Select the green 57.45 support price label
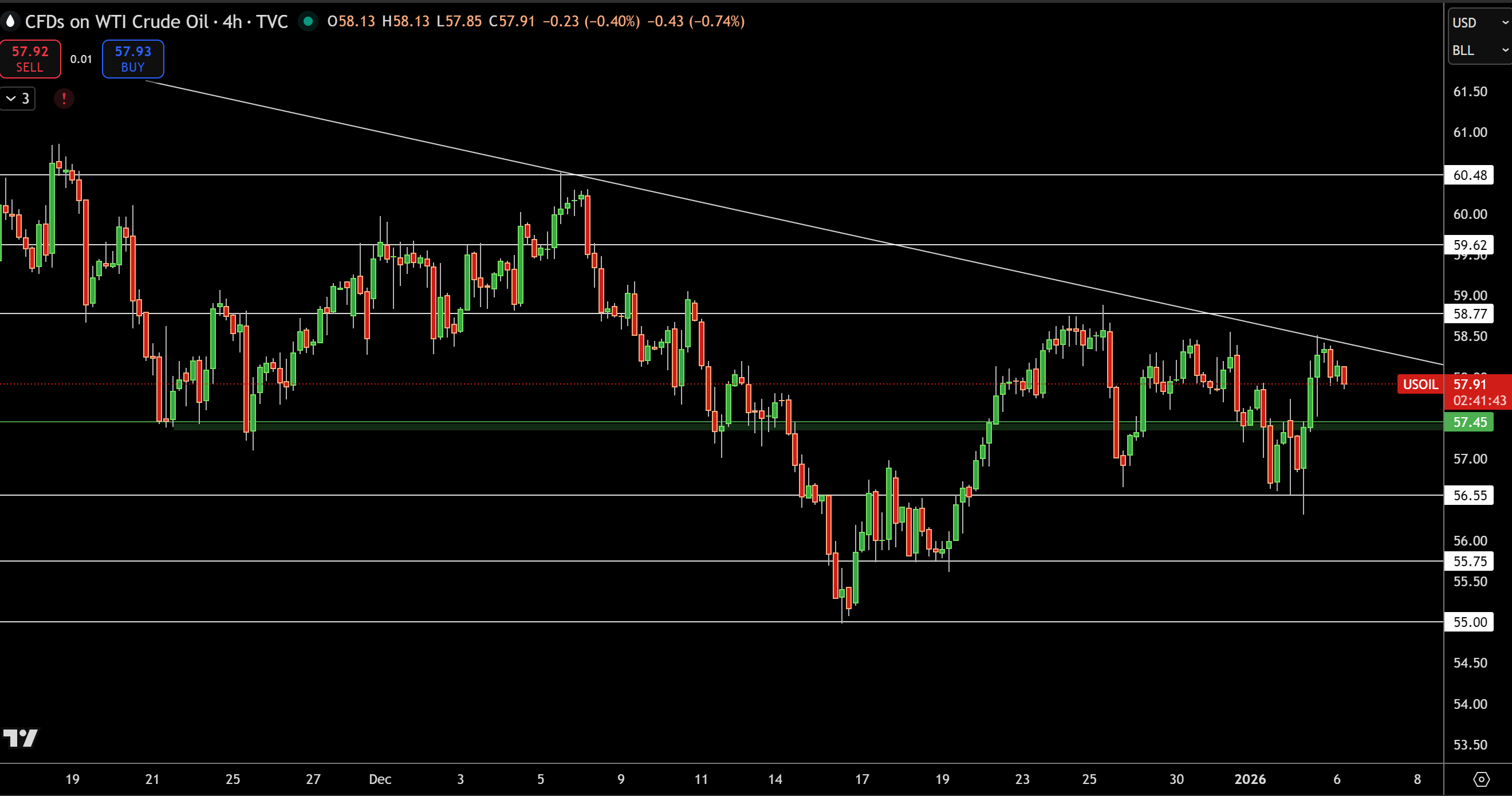The width and height of the screenshot is (1512, 796). point(1469,422)
